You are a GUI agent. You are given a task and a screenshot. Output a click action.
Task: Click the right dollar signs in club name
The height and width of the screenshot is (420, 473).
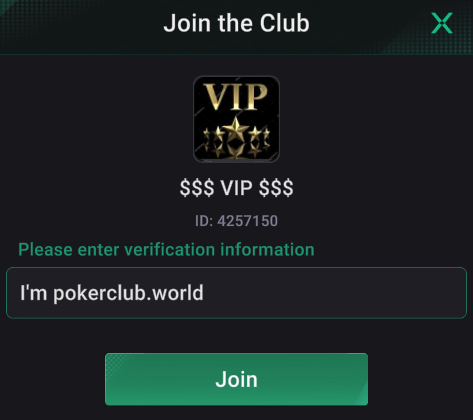click(276, 188)
